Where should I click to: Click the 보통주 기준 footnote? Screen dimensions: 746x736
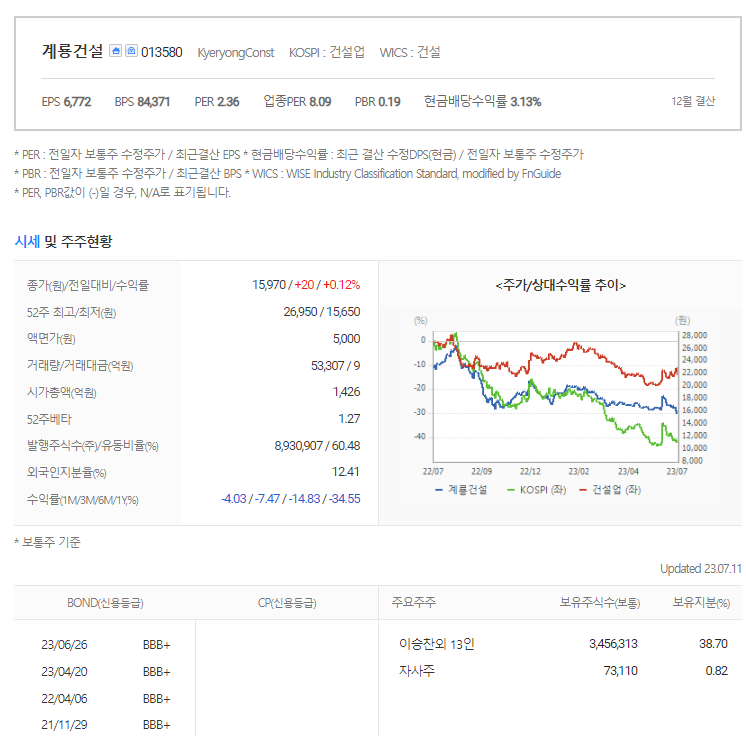(48, 542)
